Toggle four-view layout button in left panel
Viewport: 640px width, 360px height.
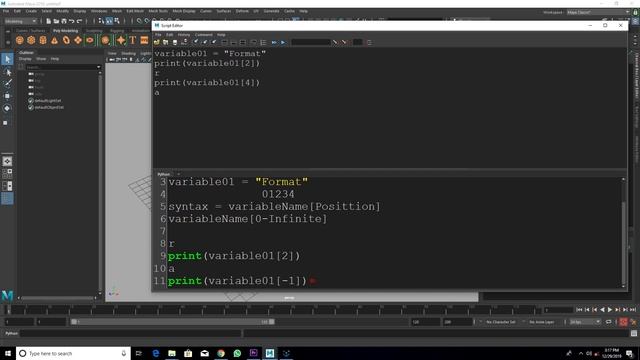[x=7, y=173]
